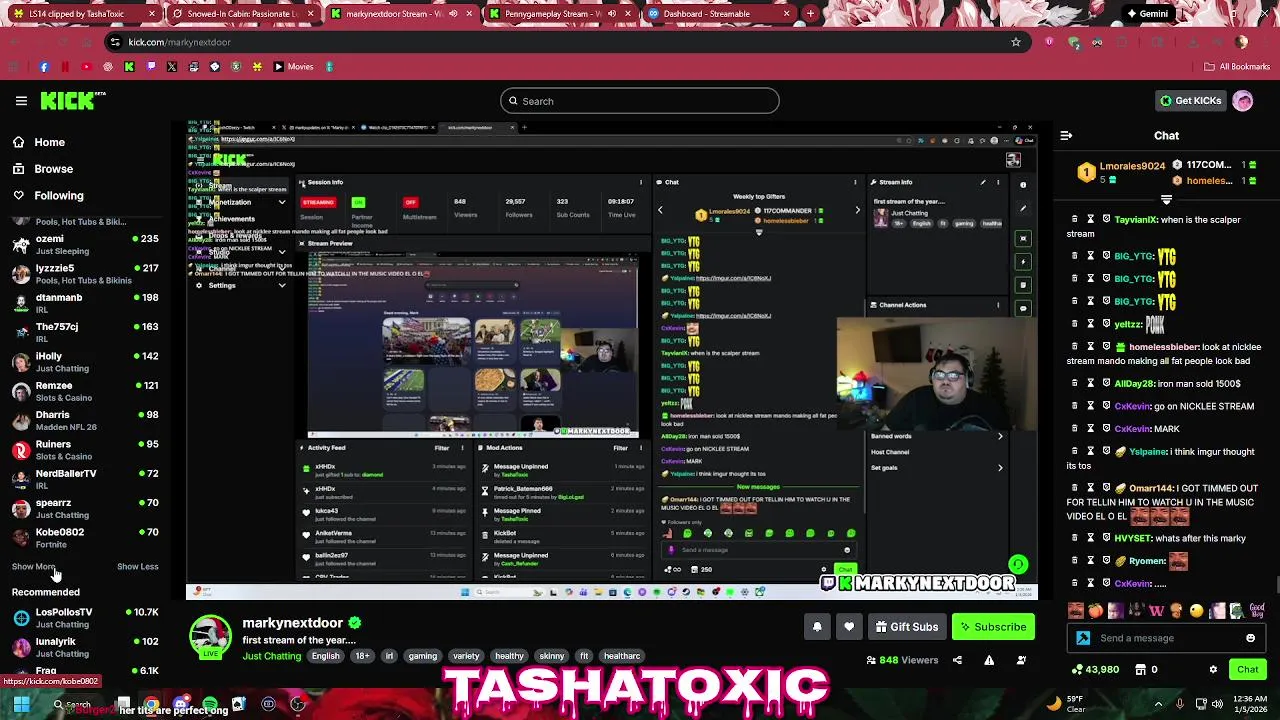Timeout yeltzz with the hourglass icon

pos(1090,324)
